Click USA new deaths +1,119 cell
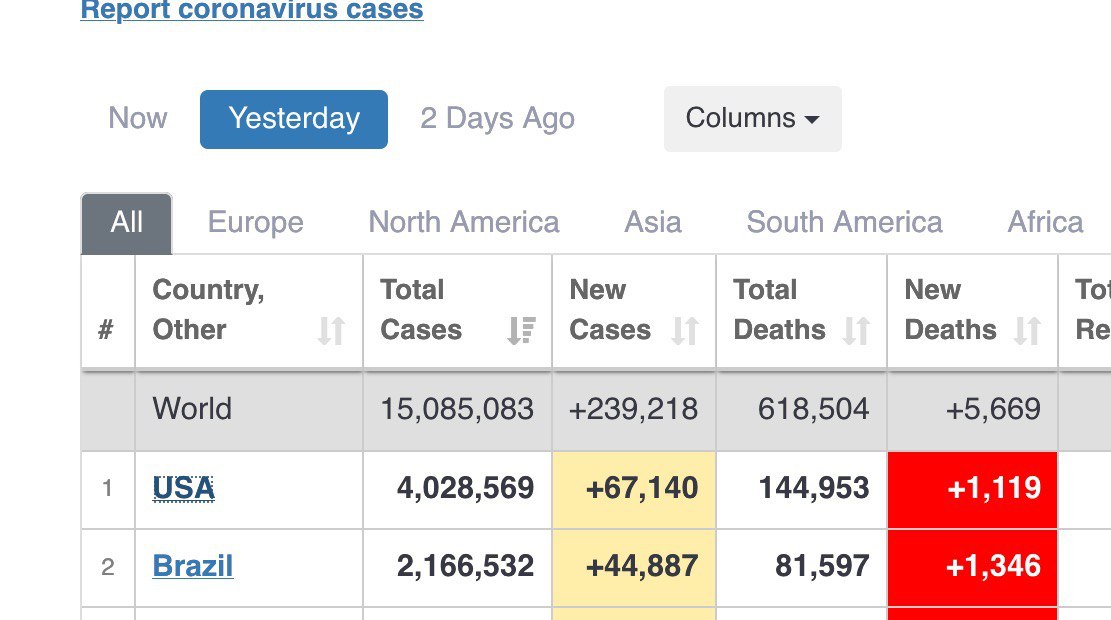 [x=972, y=490]
